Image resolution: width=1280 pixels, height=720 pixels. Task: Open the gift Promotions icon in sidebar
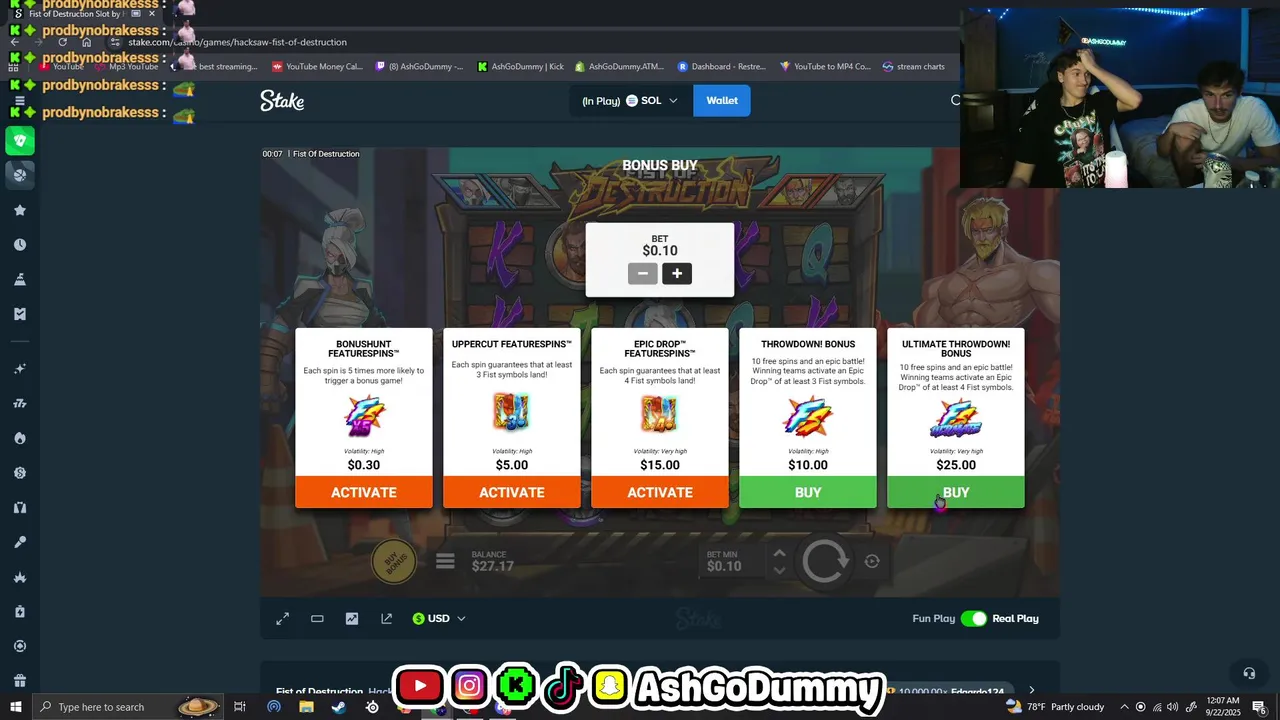20,680
